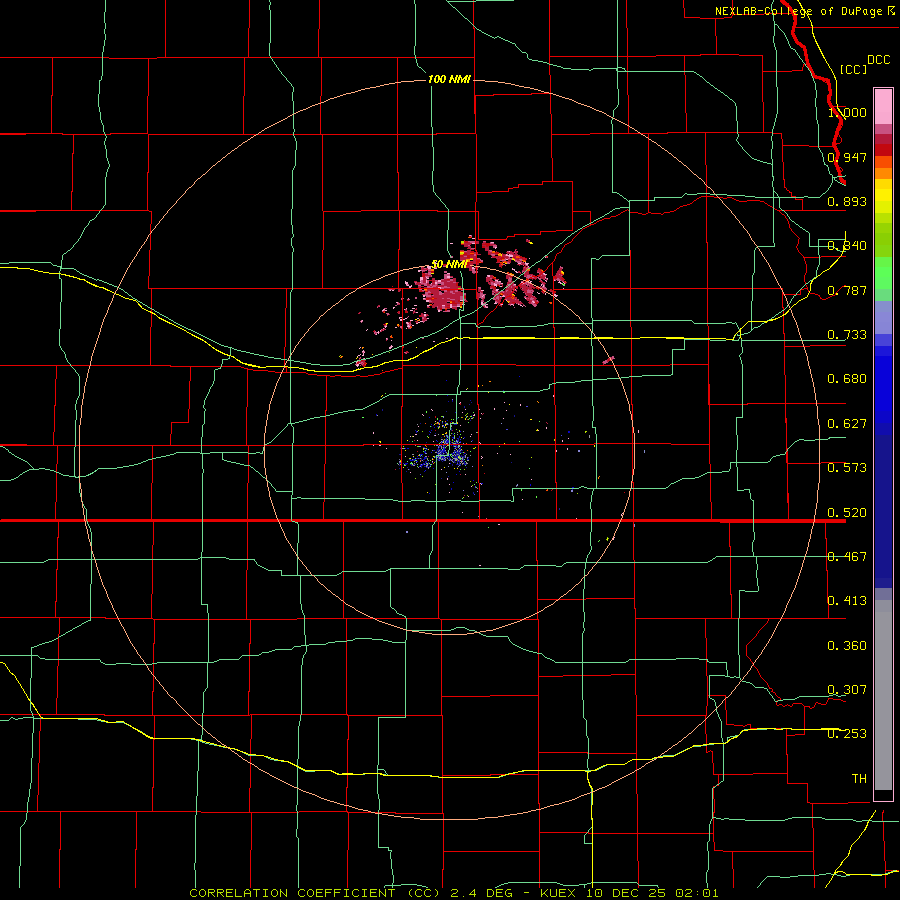Screen dimensions: 900x900
Task: Click the 0.947 legend value
Action: pyautogui.click(x=847, y=157)
